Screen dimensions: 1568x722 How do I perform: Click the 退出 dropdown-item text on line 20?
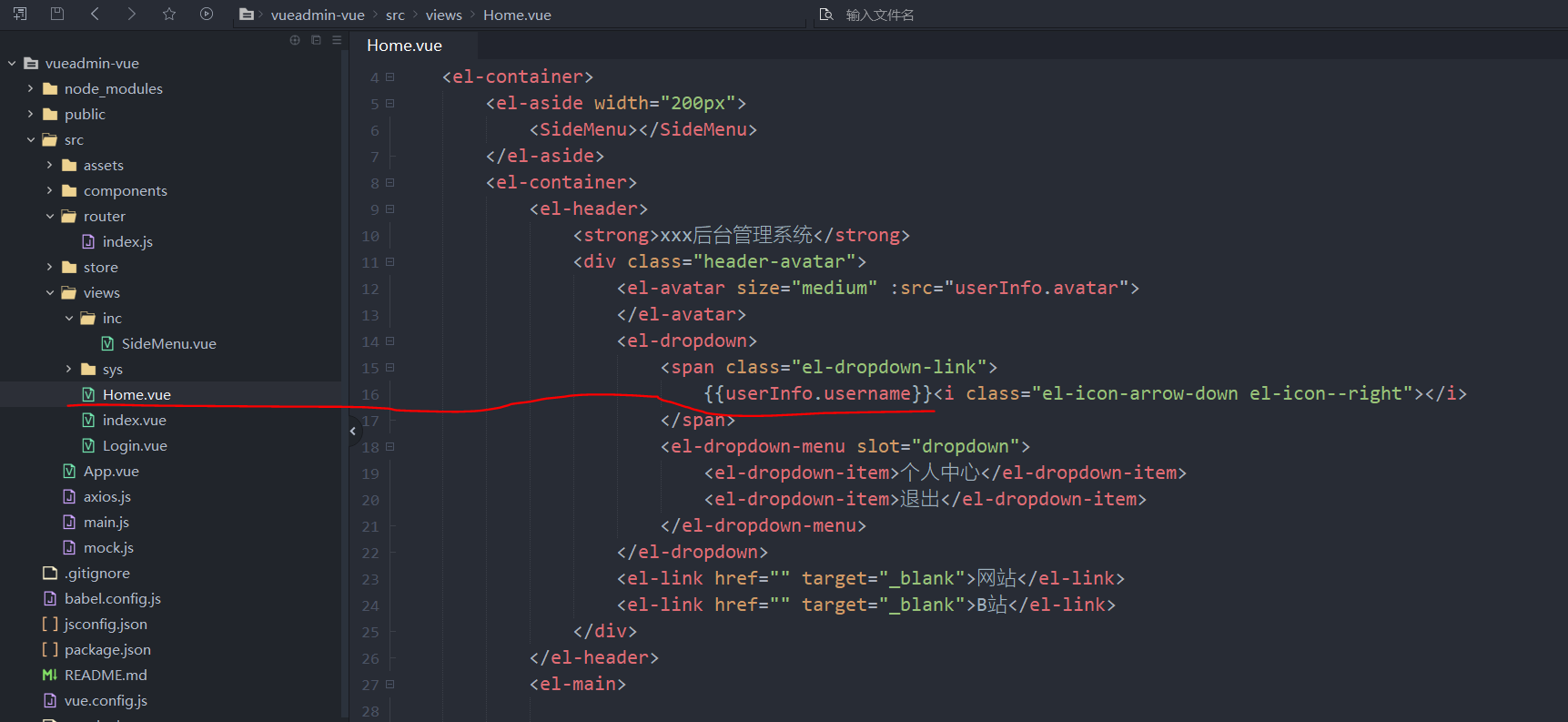pyautogui.click(x=920, y=499)
